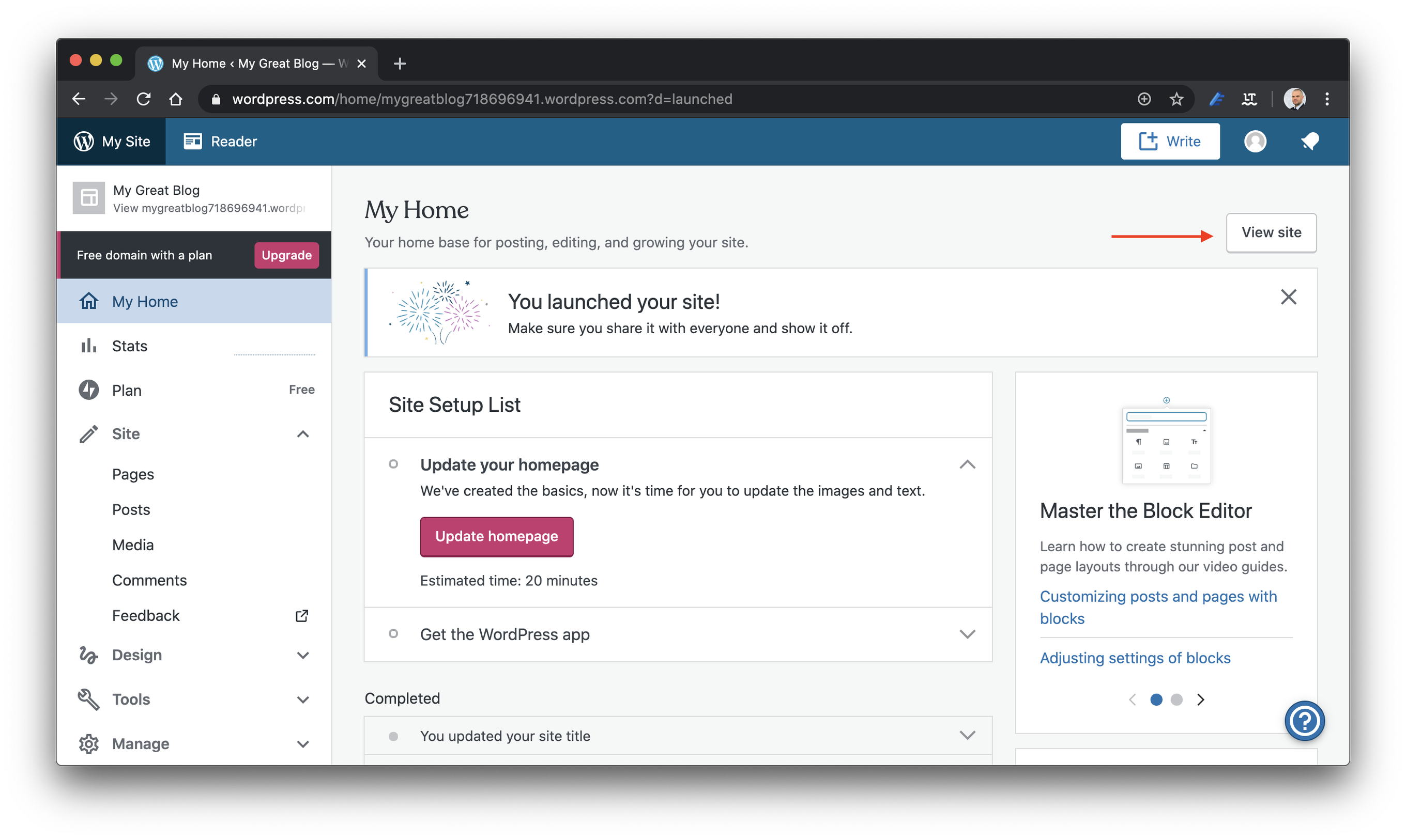Expand the Design sidebar section
Screen dimensions: 1406x840
[x=303, y=656]
